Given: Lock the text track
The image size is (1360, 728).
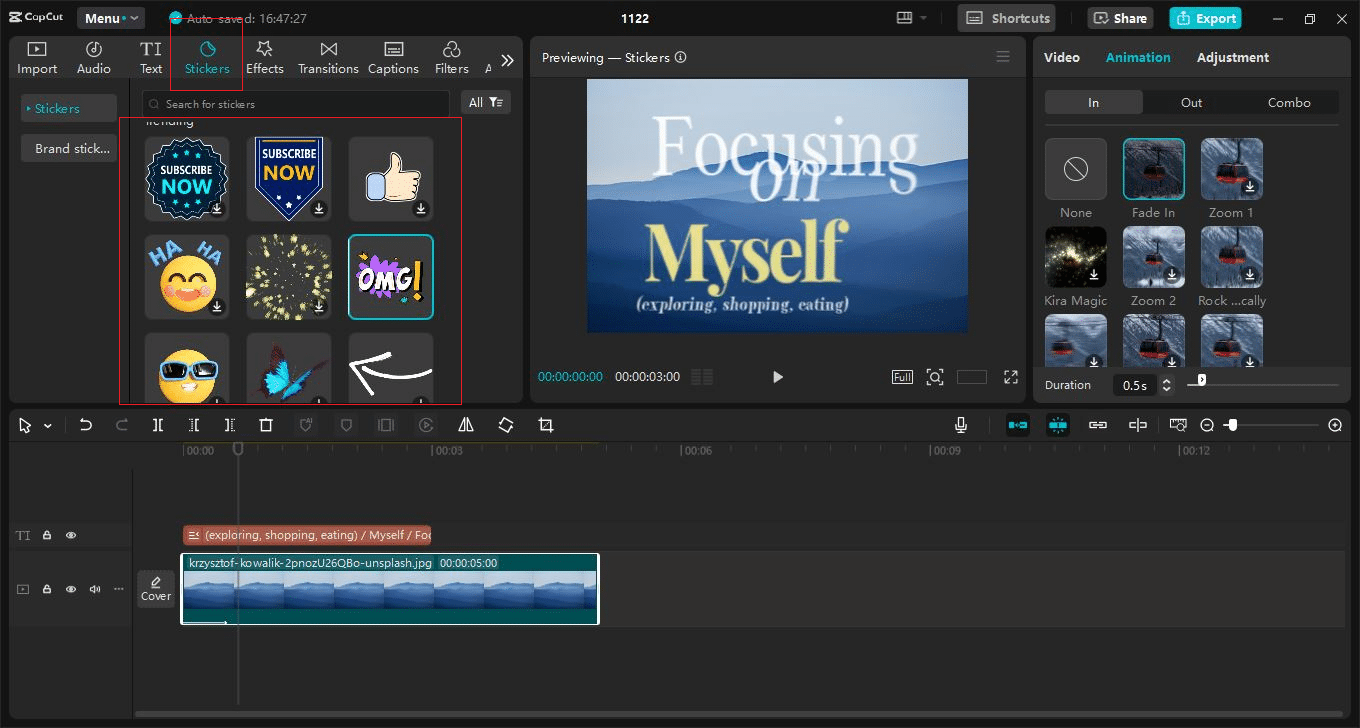Looking at the screenshot, I should click(x=47, y=535).
